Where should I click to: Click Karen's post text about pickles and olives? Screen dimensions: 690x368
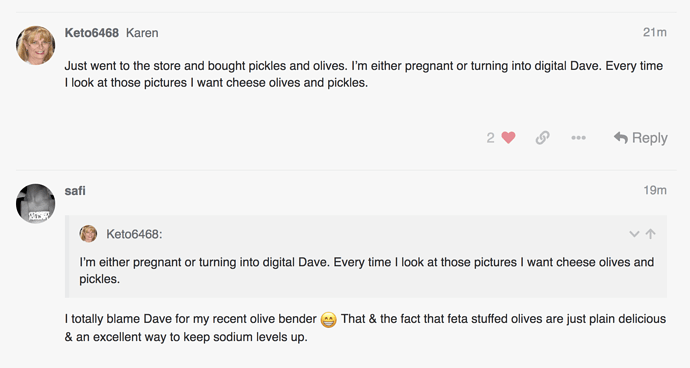[x=363, y=74]
